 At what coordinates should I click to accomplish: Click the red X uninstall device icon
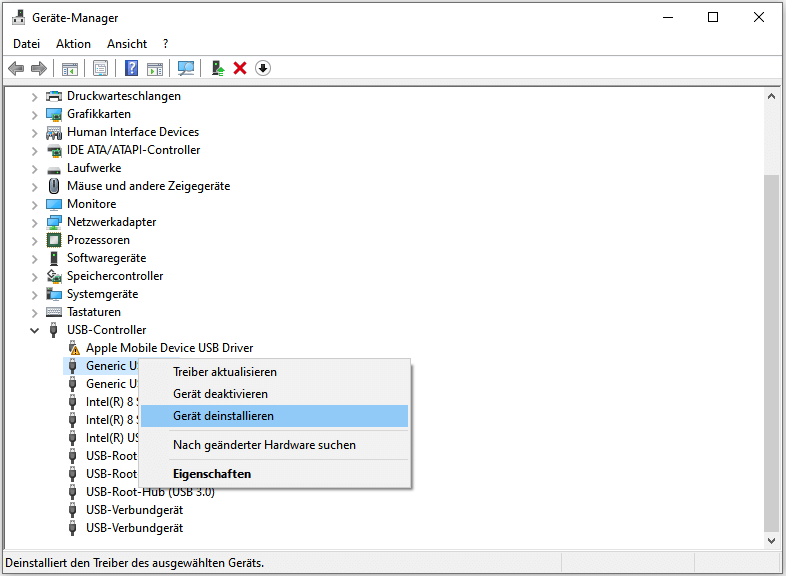(x=240, y=68)
